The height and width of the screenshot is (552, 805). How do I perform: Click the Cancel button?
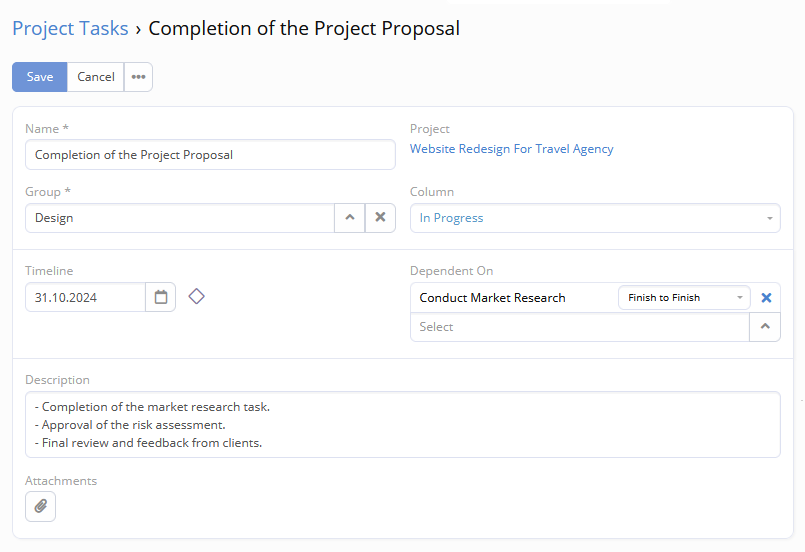coord(95,77)
